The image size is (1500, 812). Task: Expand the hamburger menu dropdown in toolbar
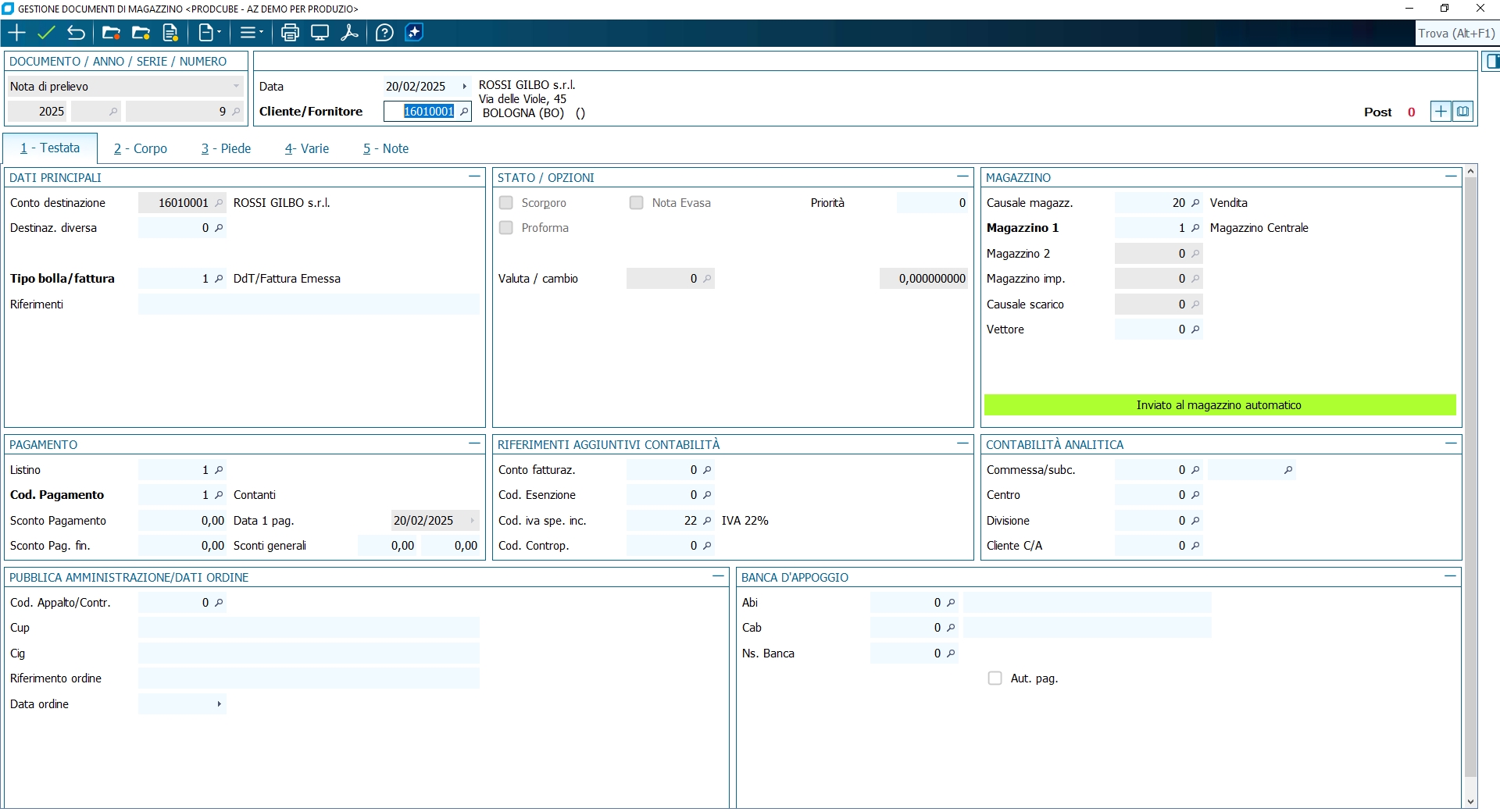pyautogui.click(x=251, y=33)
